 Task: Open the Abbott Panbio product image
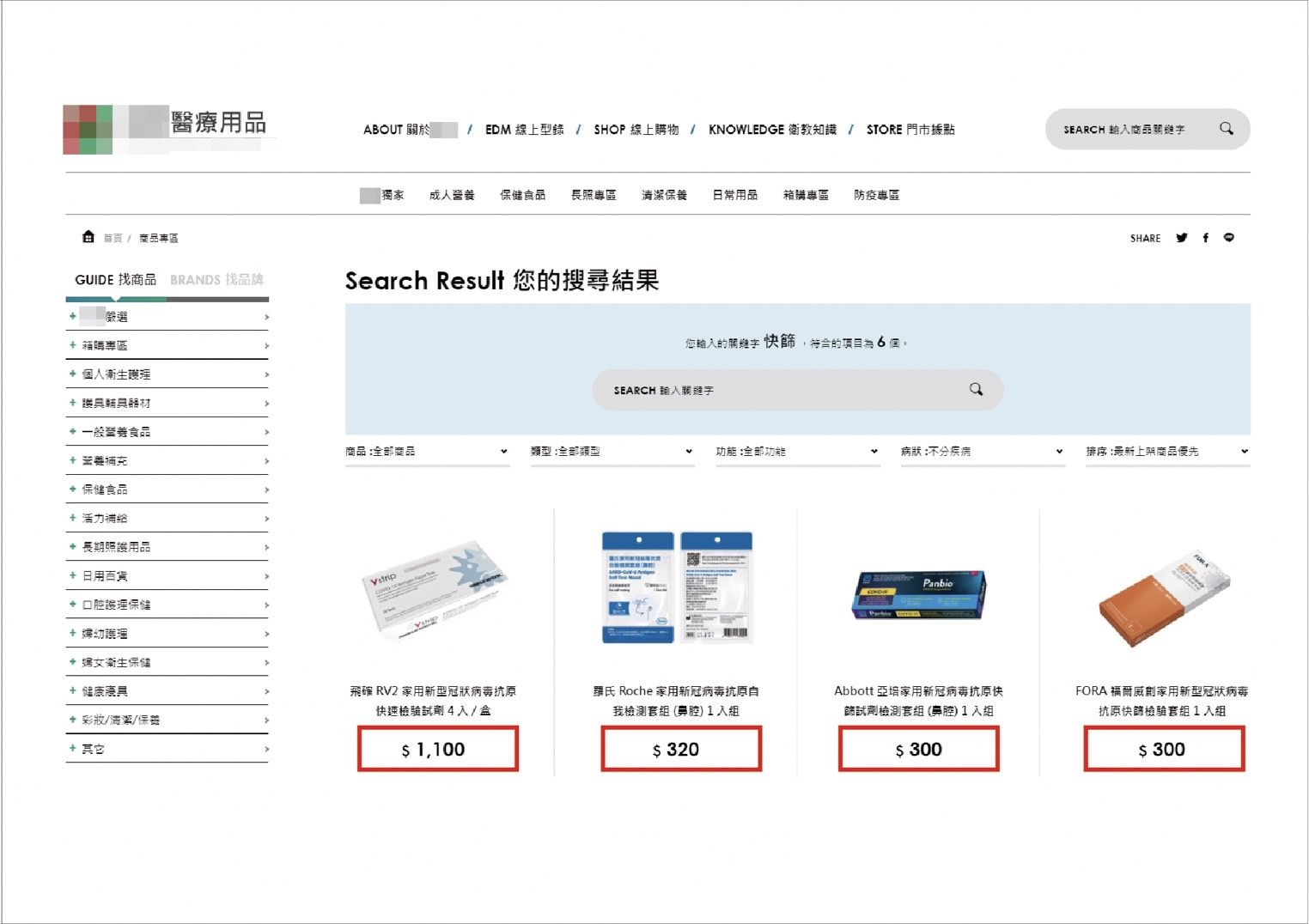point(919,594)
